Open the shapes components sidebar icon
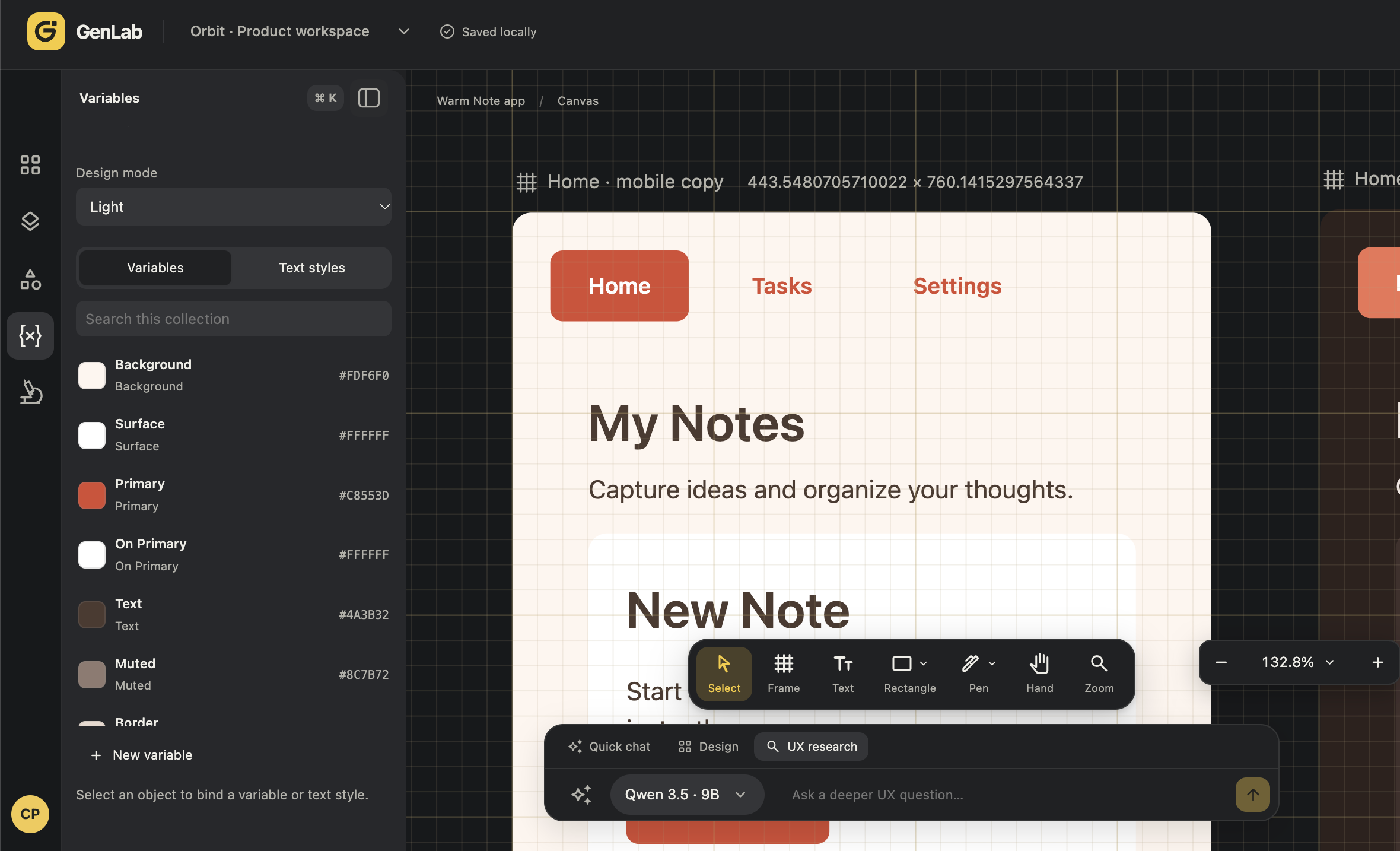 [30, 279]
